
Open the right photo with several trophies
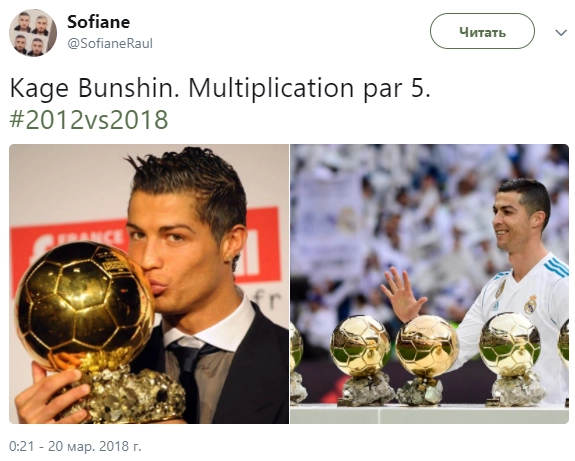(430, 284)
